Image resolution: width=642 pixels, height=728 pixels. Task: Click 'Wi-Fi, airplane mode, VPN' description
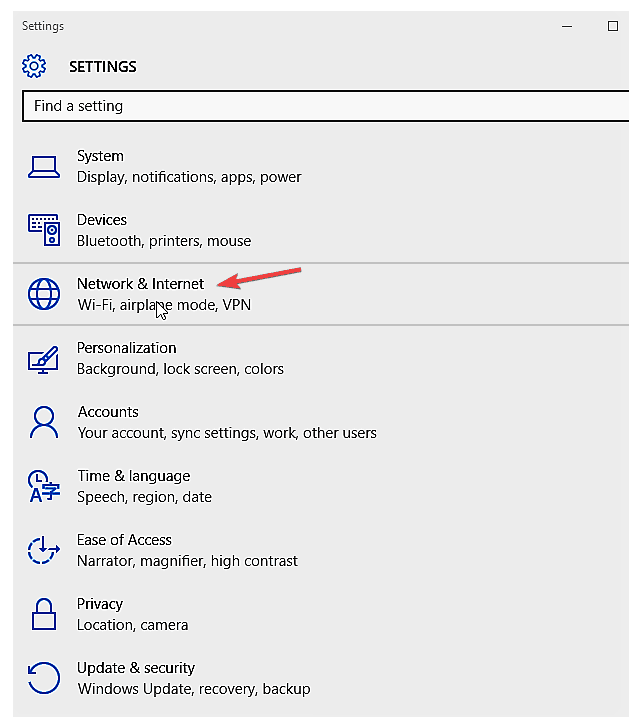click(164, 305)
